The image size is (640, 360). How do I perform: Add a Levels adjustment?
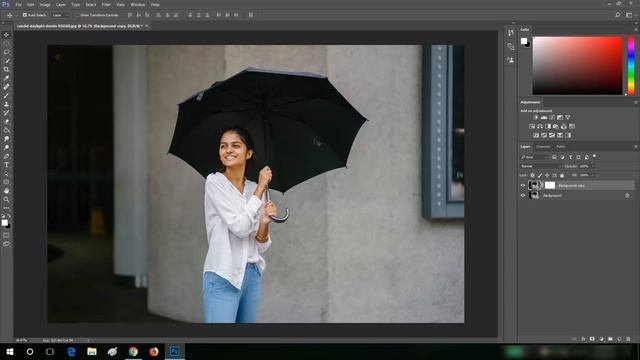pyautogui.click(x=544, y=118)
